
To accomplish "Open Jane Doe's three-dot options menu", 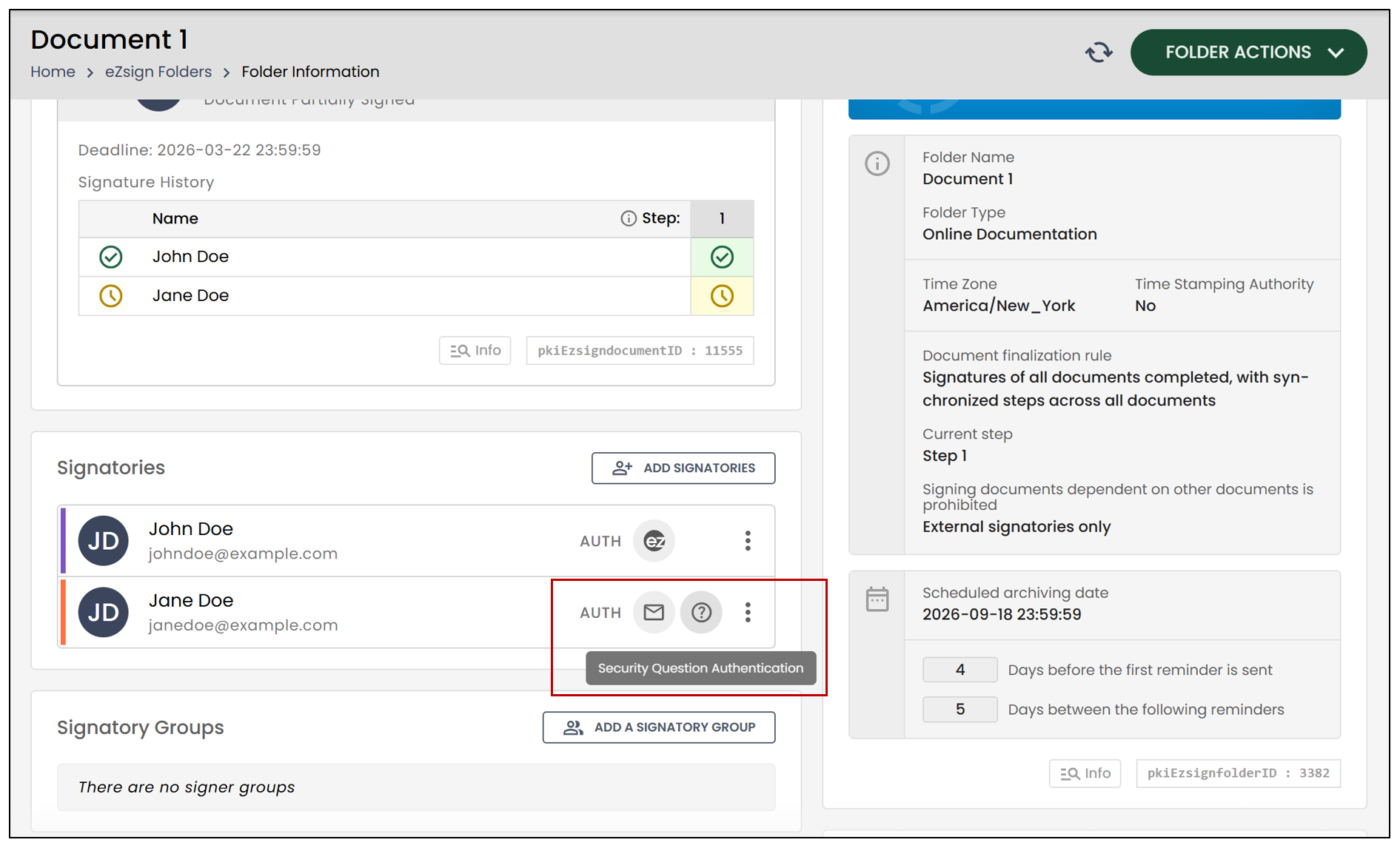I will point(748,612).
